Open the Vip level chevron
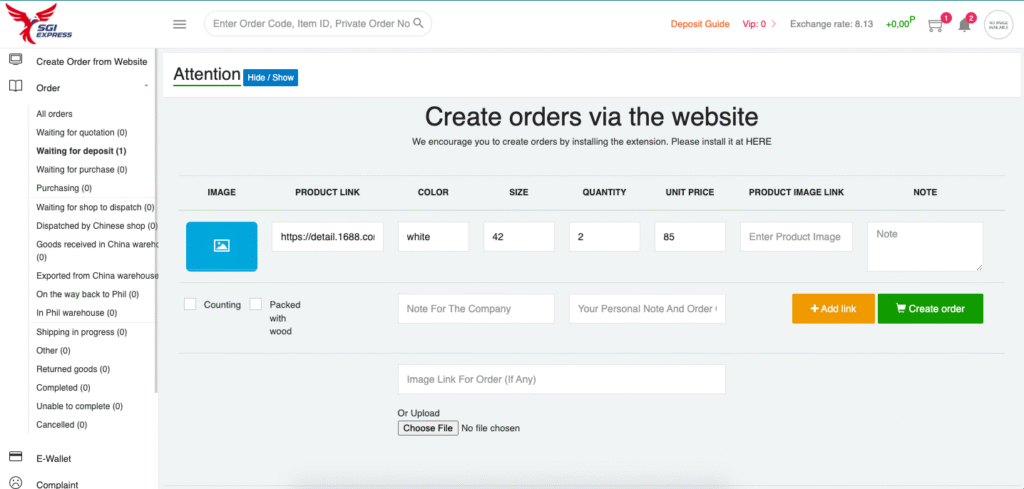The width and height of the screenshot is (1024, 489). [x=776, y=24]
